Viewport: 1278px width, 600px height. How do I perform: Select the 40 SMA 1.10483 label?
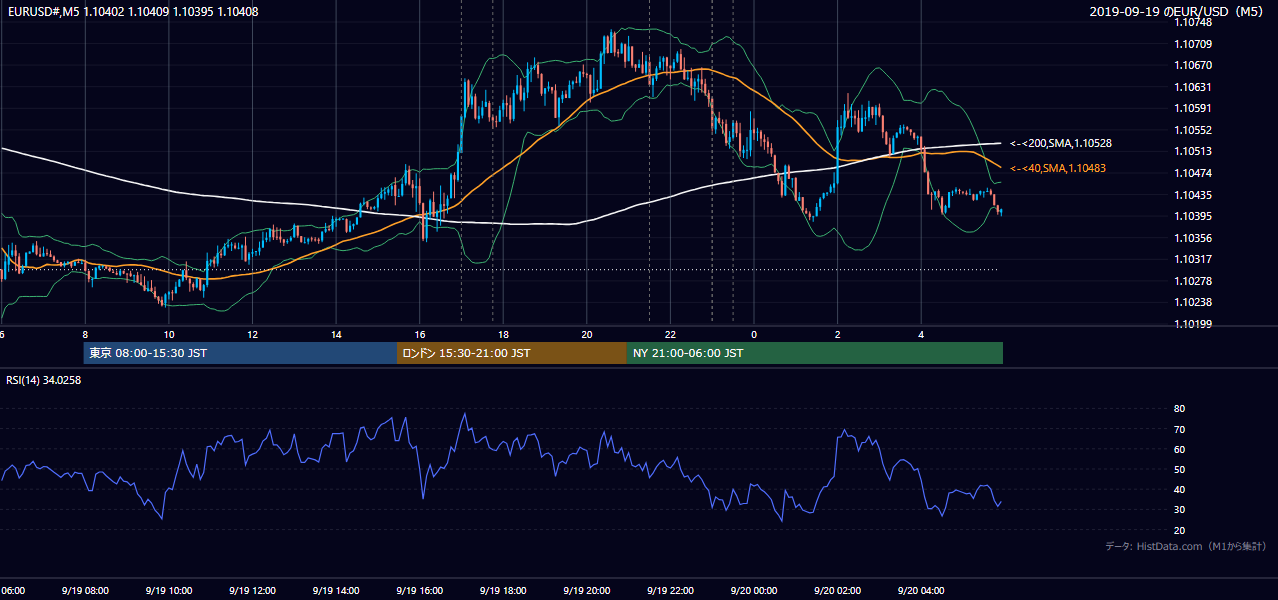[x=1060, y=168]
